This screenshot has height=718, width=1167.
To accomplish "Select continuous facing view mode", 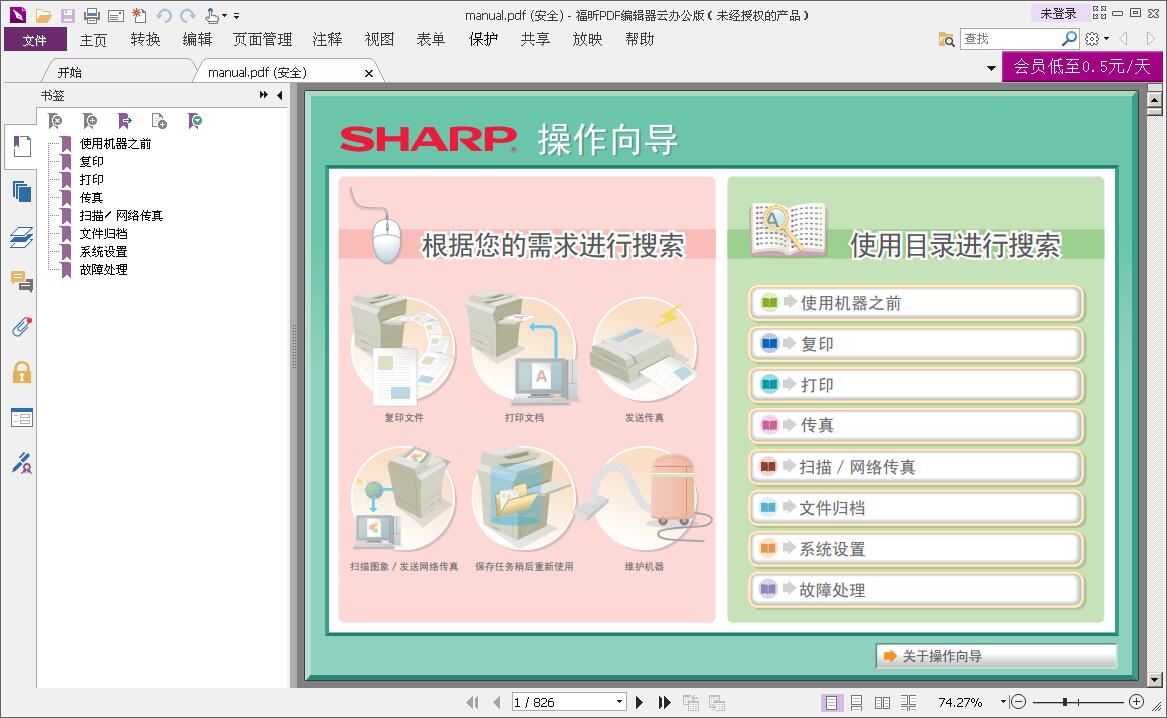I will [908, 702].
